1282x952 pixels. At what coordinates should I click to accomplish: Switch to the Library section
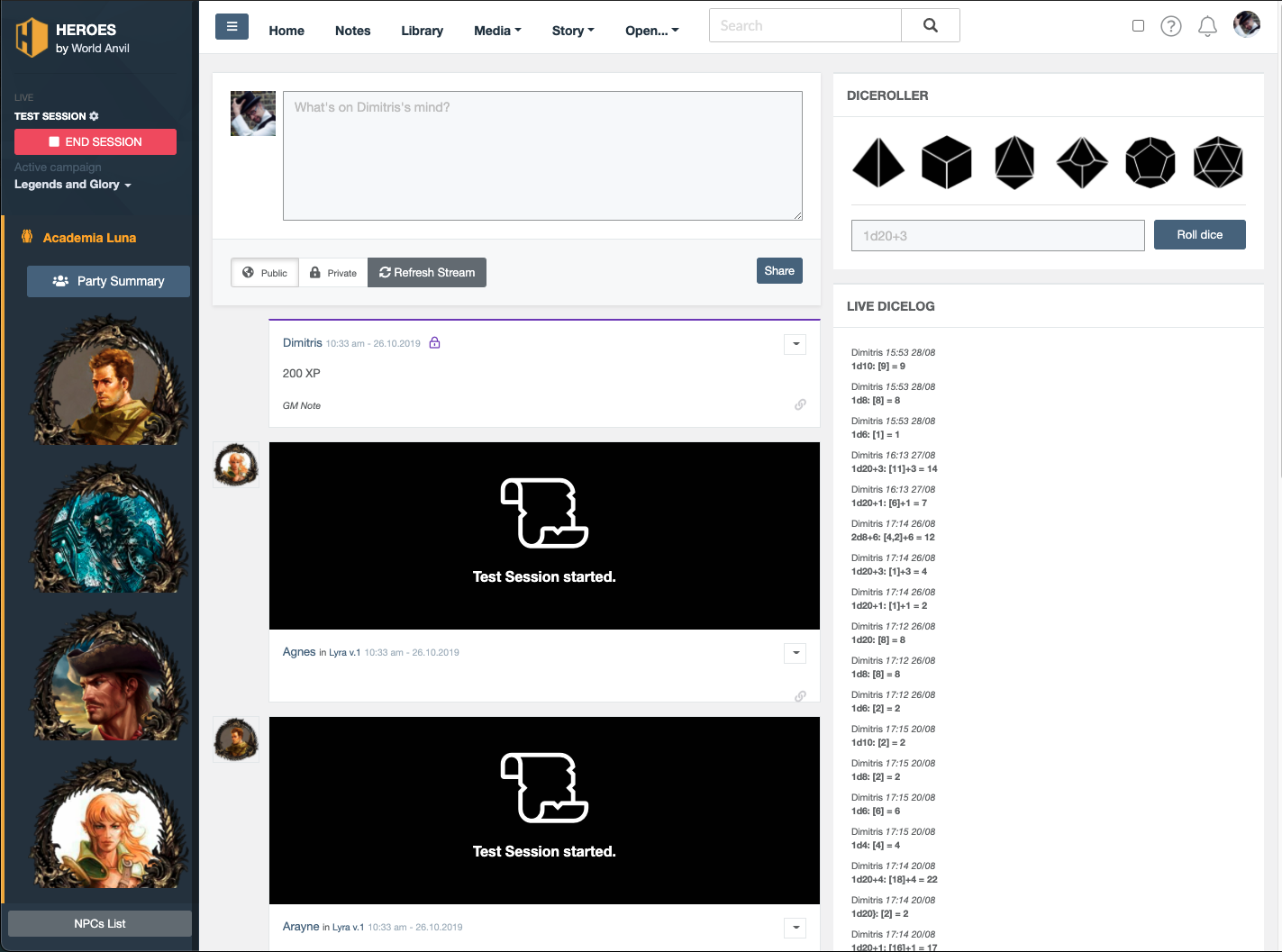[x=422, y=31]
